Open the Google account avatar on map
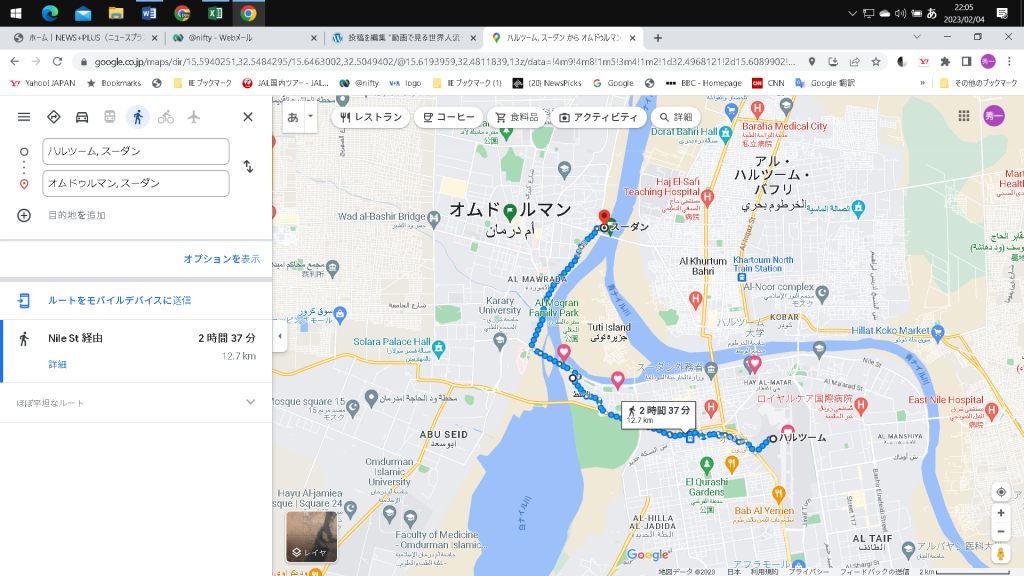Image resolution: width=1024 pixels, height=576 pixels. [994, 116]
